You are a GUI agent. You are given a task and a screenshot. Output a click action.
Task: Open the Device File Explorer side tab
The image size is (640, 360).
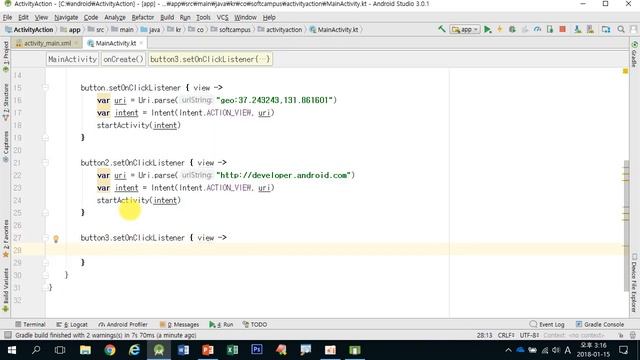[634, 283]
